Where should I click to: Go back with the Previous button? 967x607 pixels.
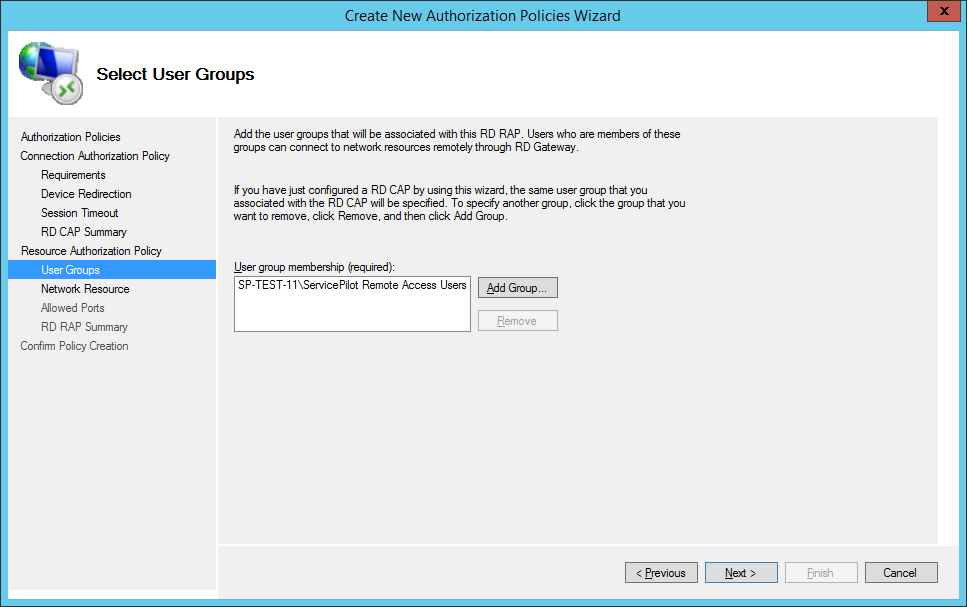click(x=661, y=573)
